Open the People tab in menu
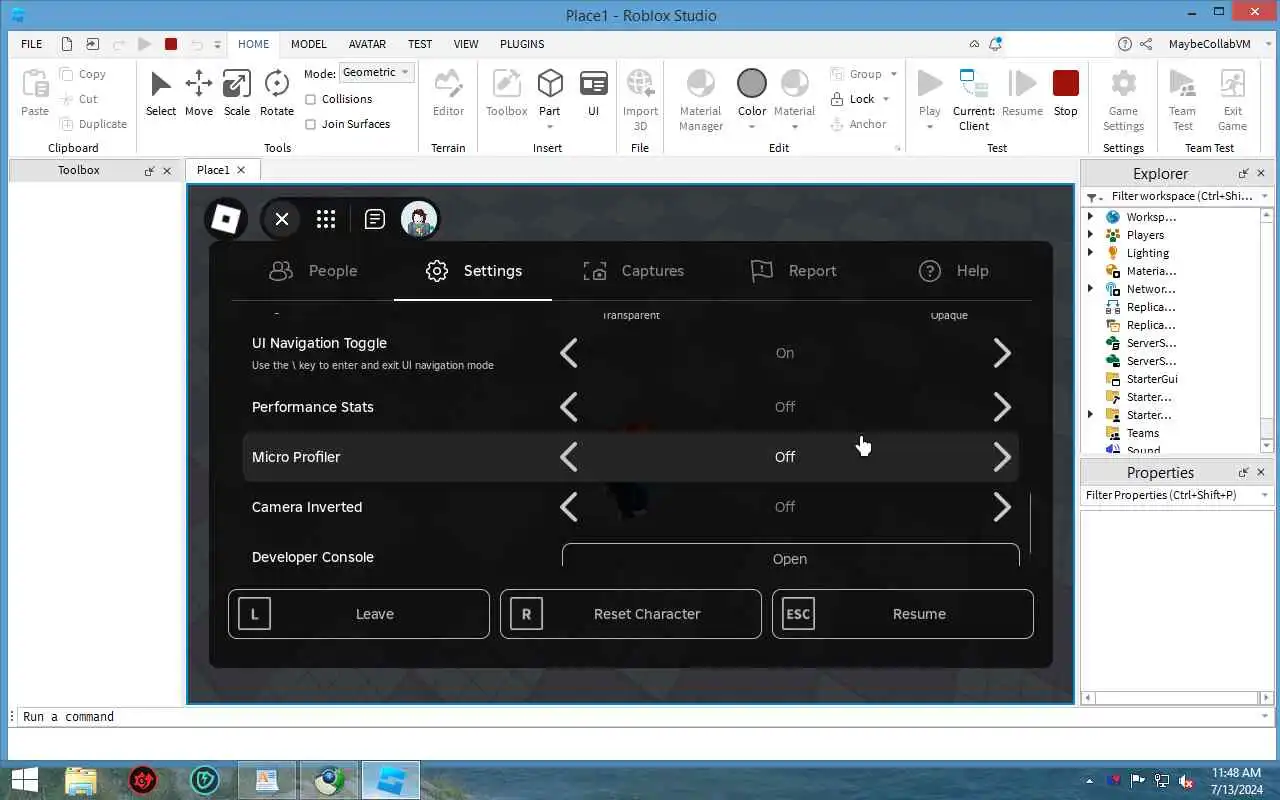Viewport: 1280px width, 800px height. (313, 271)
